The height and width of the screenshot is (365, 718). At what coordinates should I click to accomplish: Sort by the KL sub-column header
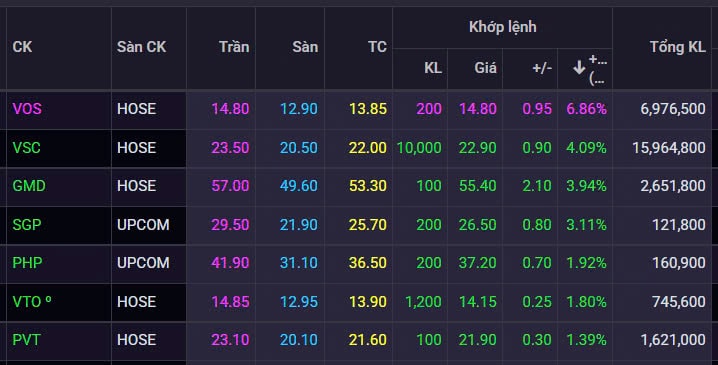(433, 68)
